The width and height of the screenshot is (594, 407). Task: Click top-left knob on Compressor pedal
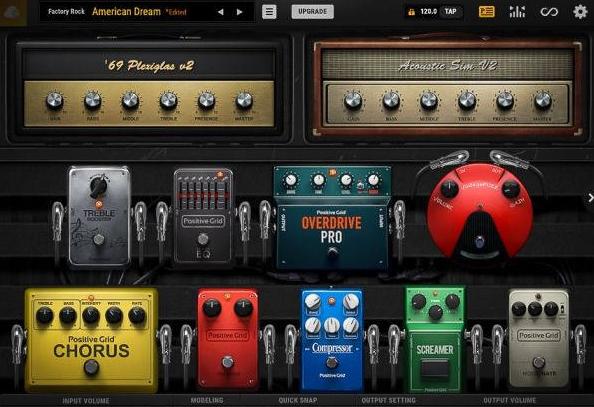313,302
